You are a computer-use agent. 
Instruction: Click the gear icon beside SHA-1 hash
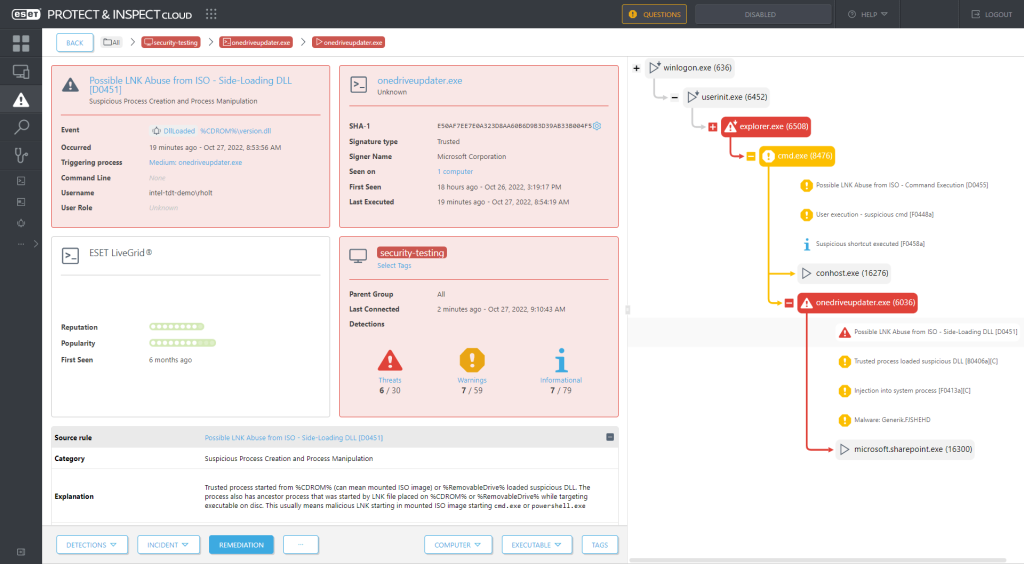coord(597,126)
